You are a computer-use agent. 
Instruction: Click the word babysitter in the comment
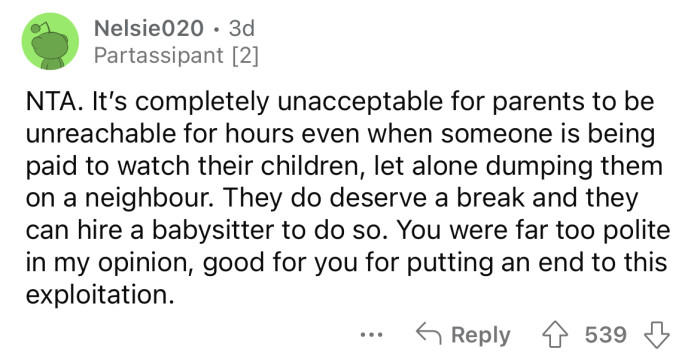213,231
